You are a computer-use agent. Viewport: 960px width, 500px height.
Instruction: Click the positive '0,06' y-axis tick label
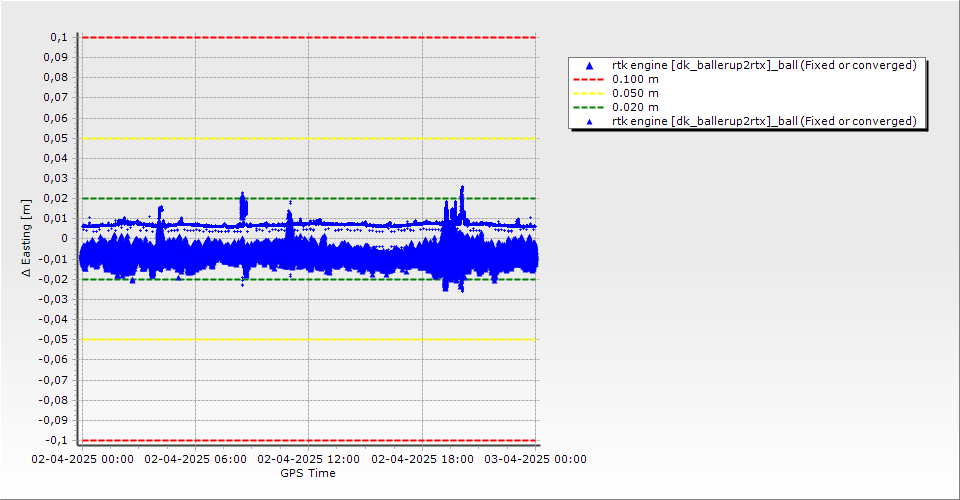[56, 118]
